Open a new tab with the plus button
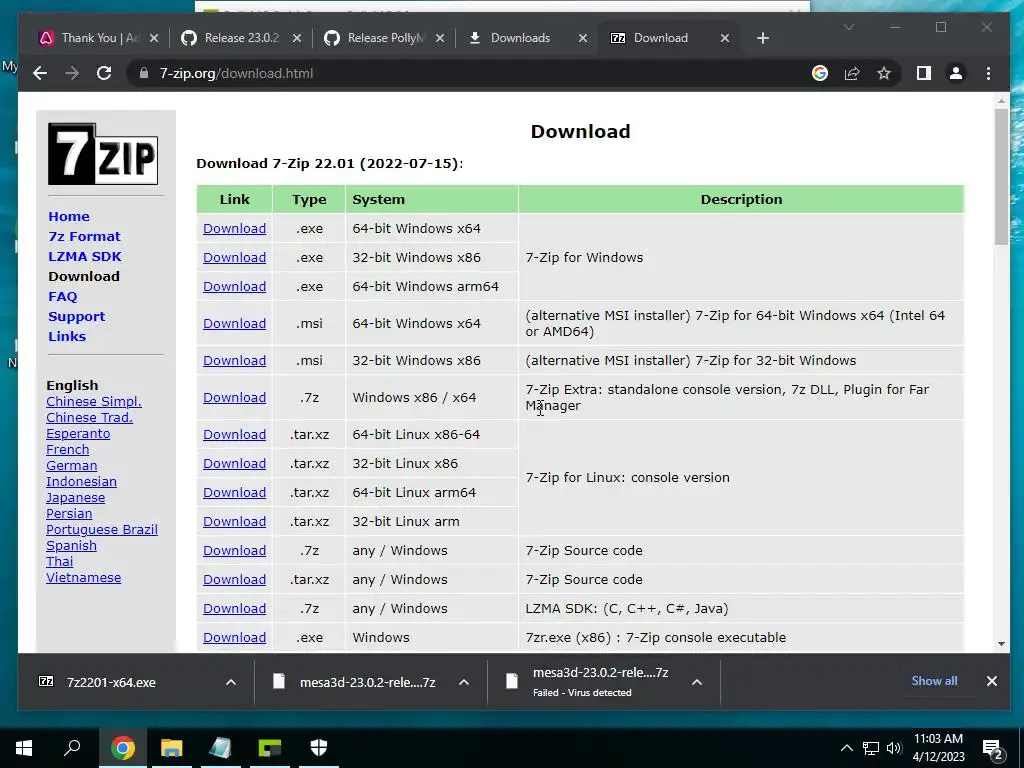Screen dimensions: 1024x768 click(763, 38)
